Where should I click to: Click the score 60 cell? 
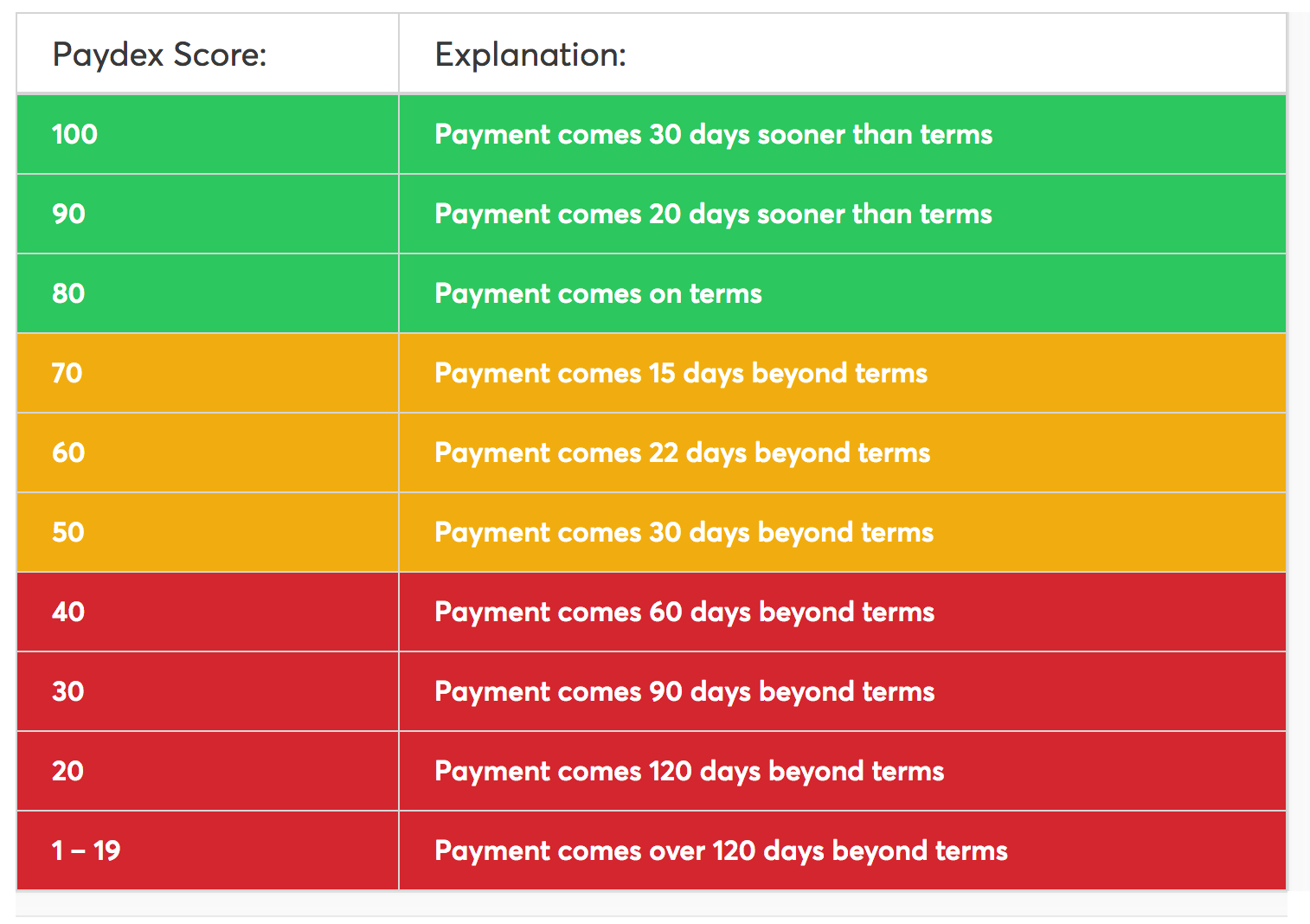[x=69, y=453]
